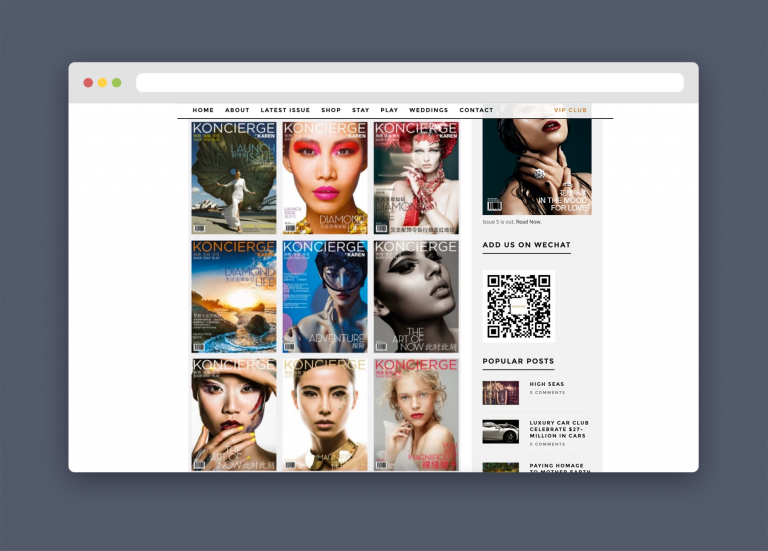This screenshot has width=768, height=551.
Task: Open LATEST ISSUE in the navigation
Action: [285, 110]
